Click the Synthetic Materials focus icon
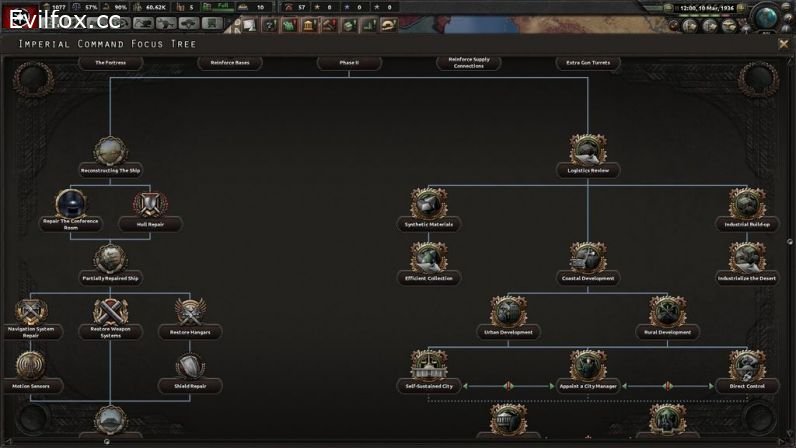 (x=428, y=205)
